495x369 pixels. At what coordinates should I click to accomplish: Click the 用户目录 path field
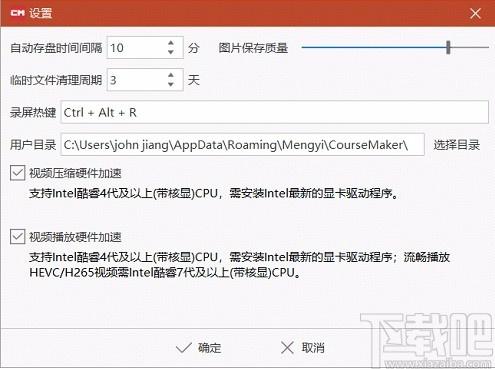243,144
